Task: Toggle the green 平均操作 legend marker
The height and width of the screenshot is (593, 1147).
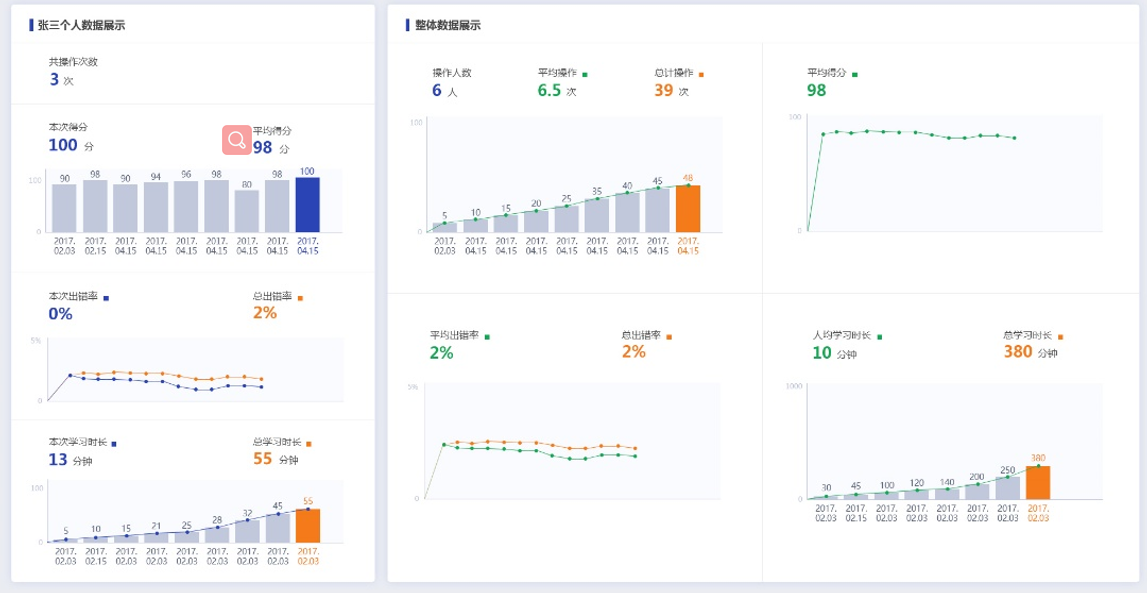Action: (585, 74)
